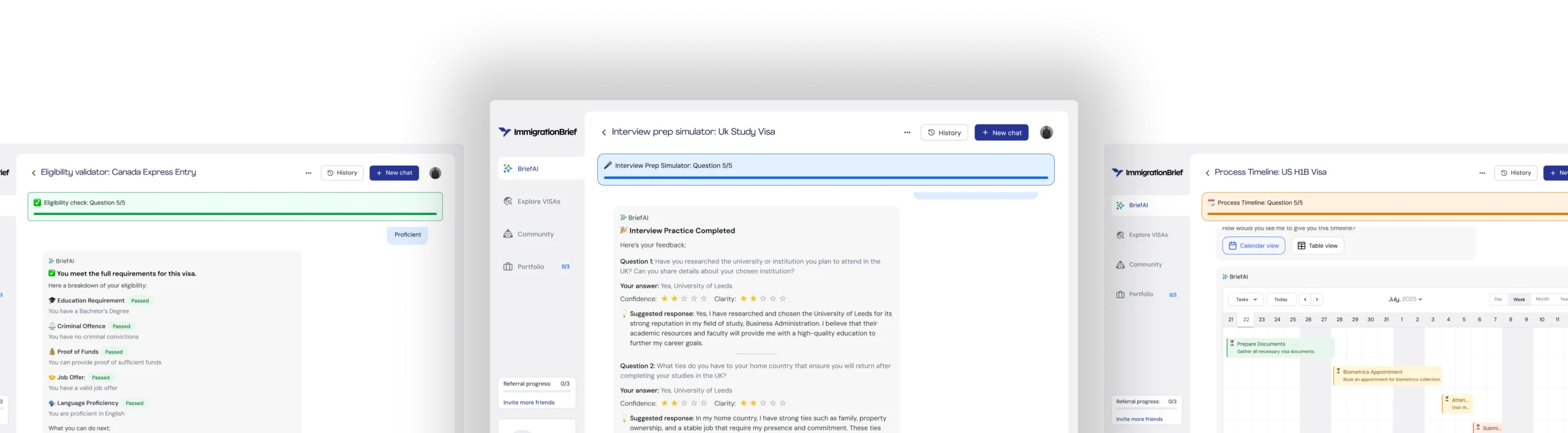Open more options in Process Timeline header

[1482, 173]
